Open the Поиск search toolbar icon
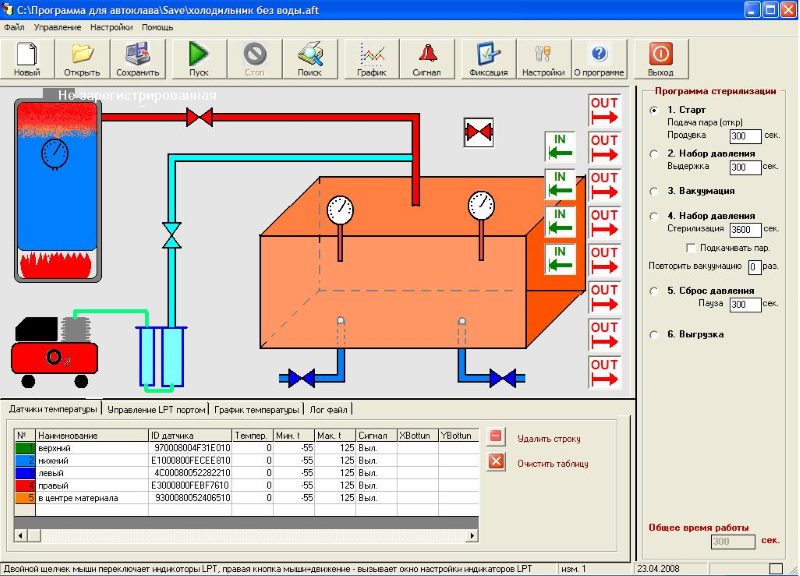The image size is (800, 576). pyautogui.click(x=310, y=54)
